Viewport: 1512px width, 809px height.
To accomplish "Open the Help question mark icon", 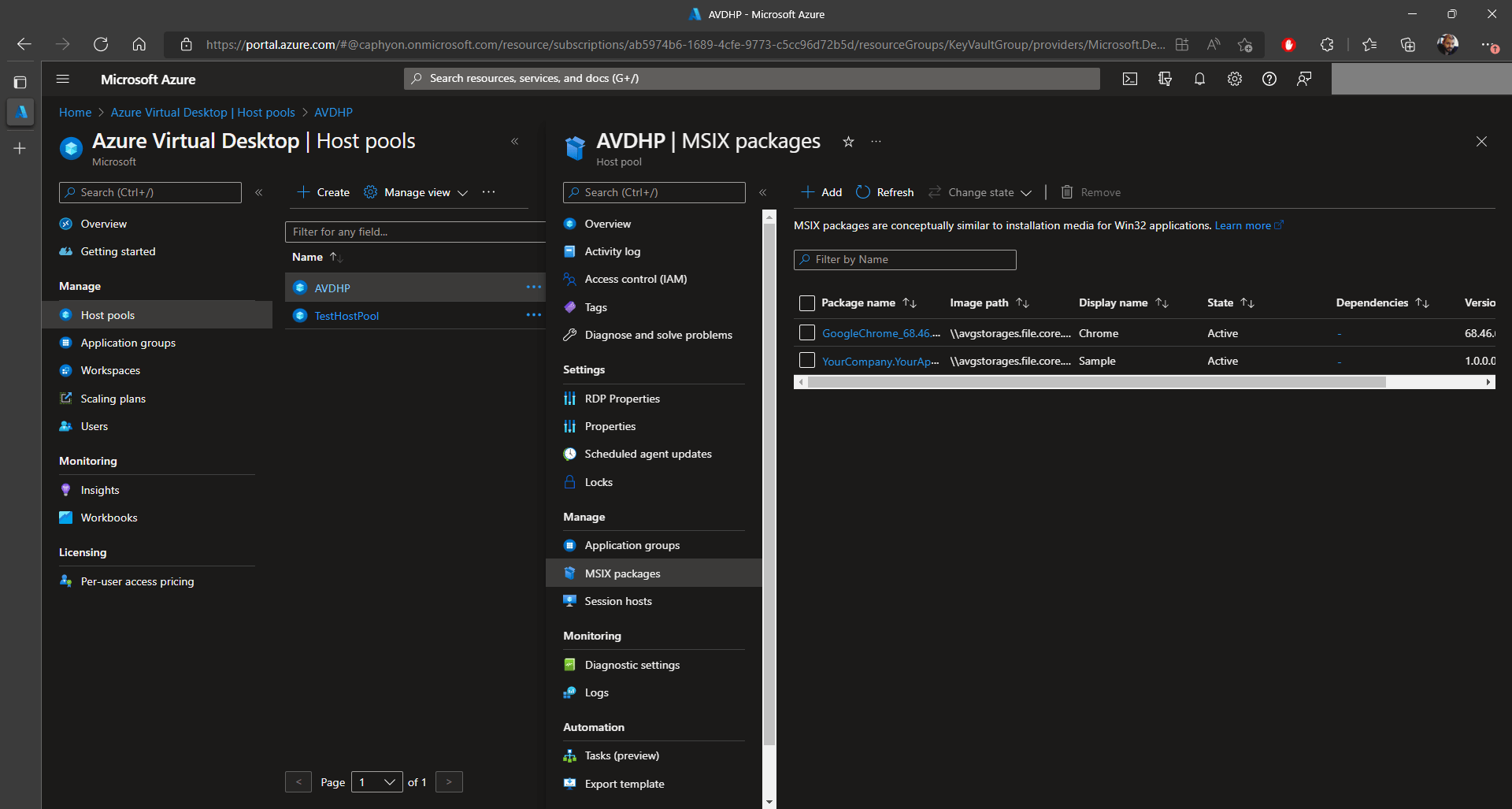I will coord(1269,79).
